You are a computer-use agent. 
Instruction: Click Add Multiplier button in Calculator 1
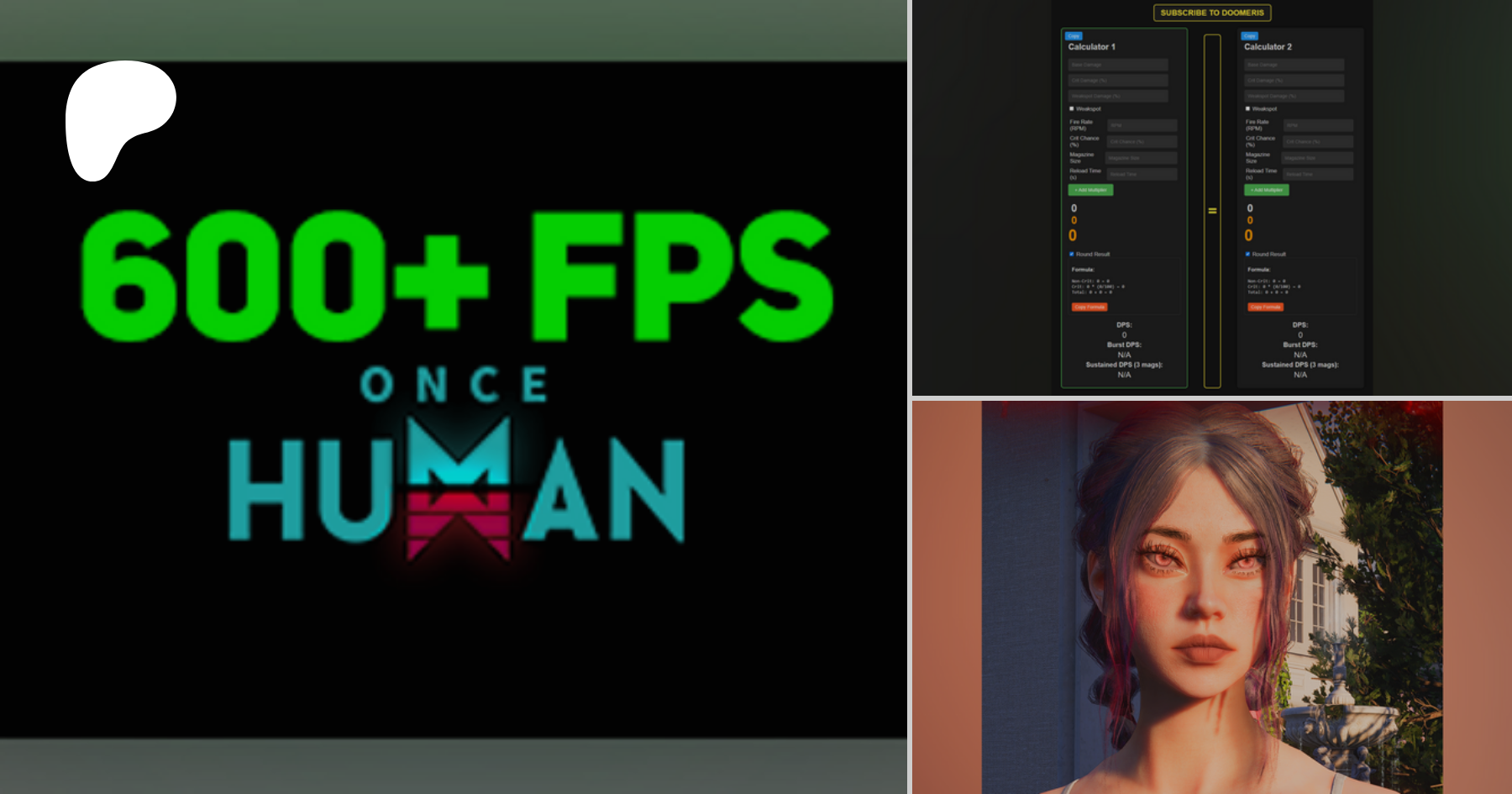pos(1090,190)
